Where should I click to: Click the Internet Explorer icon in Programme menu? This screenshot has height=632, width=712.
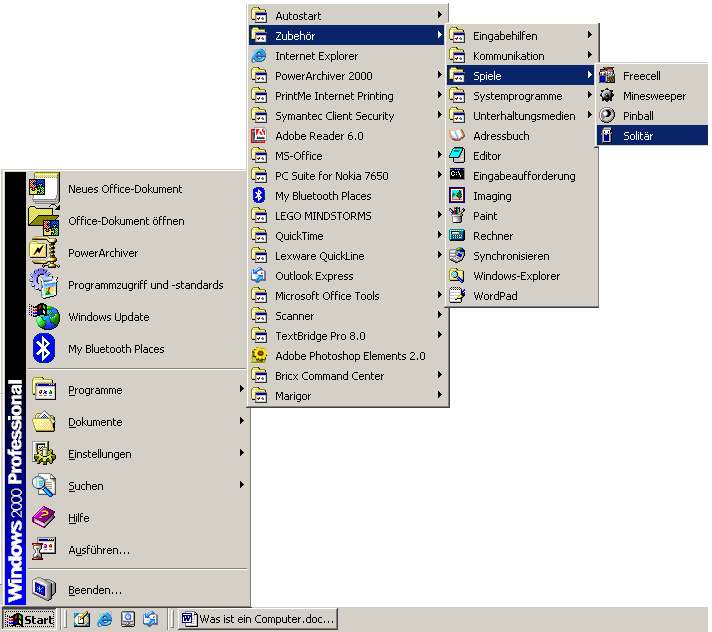(x=259, y=55)
